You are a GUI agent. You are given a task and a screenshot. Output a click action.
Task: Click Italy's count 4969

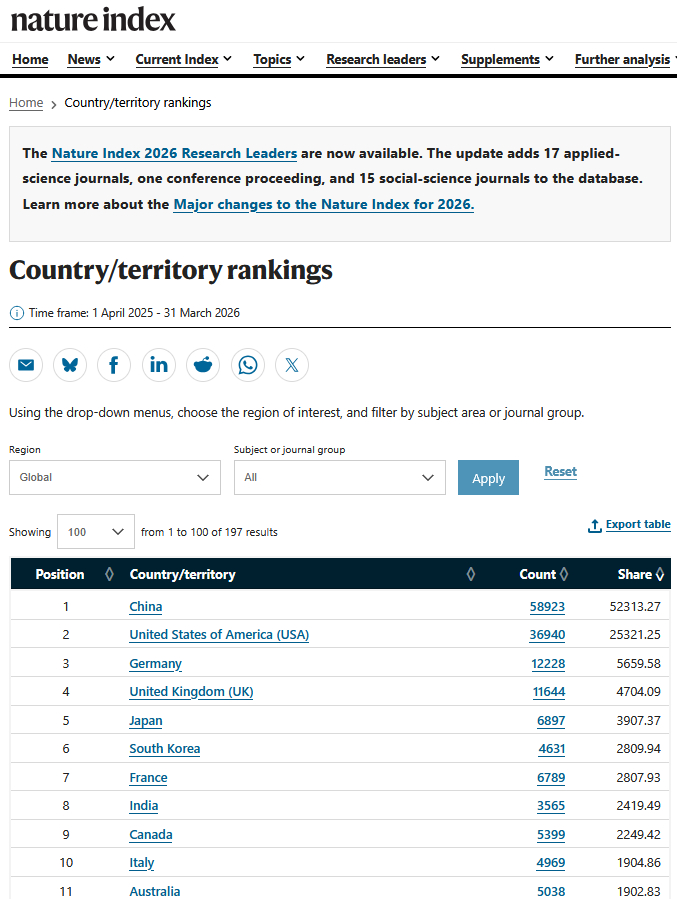(551, 863)
